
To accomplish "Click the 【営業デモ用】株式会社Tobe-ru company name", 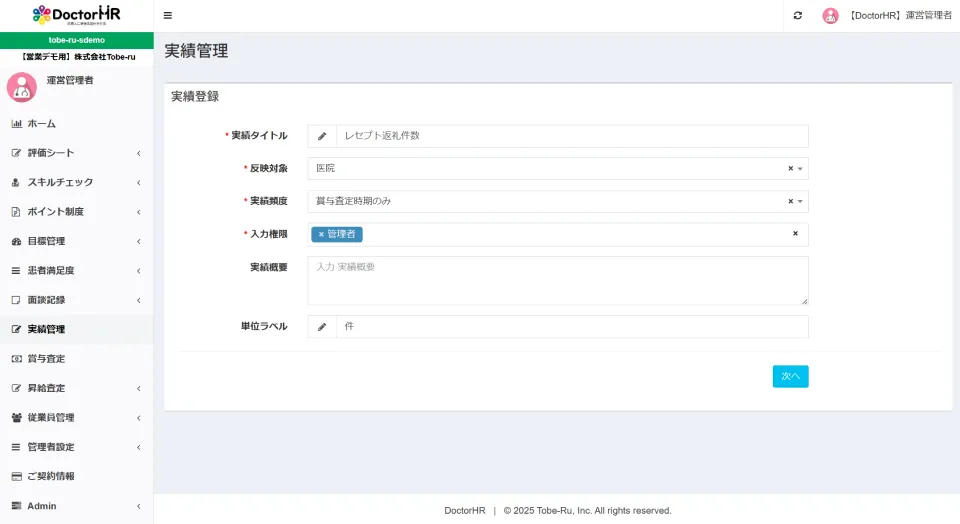I will point(77,57).
